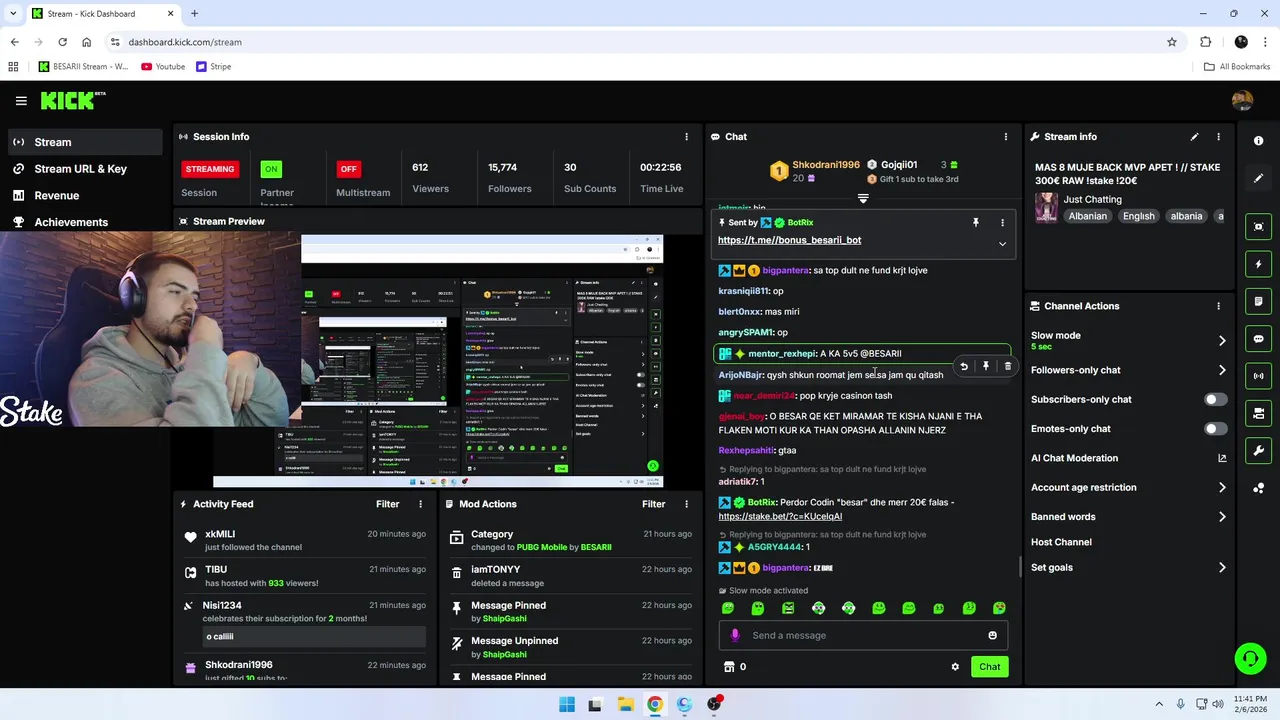Open green headset support button
Screen dimensions: 1280x720
1250,658
